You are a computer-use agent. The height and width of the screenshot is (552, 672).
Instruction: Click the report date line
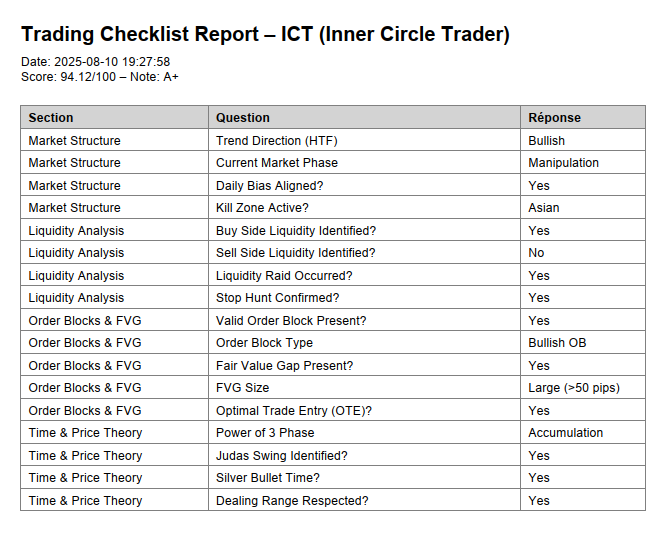click(x=95, y=62)
